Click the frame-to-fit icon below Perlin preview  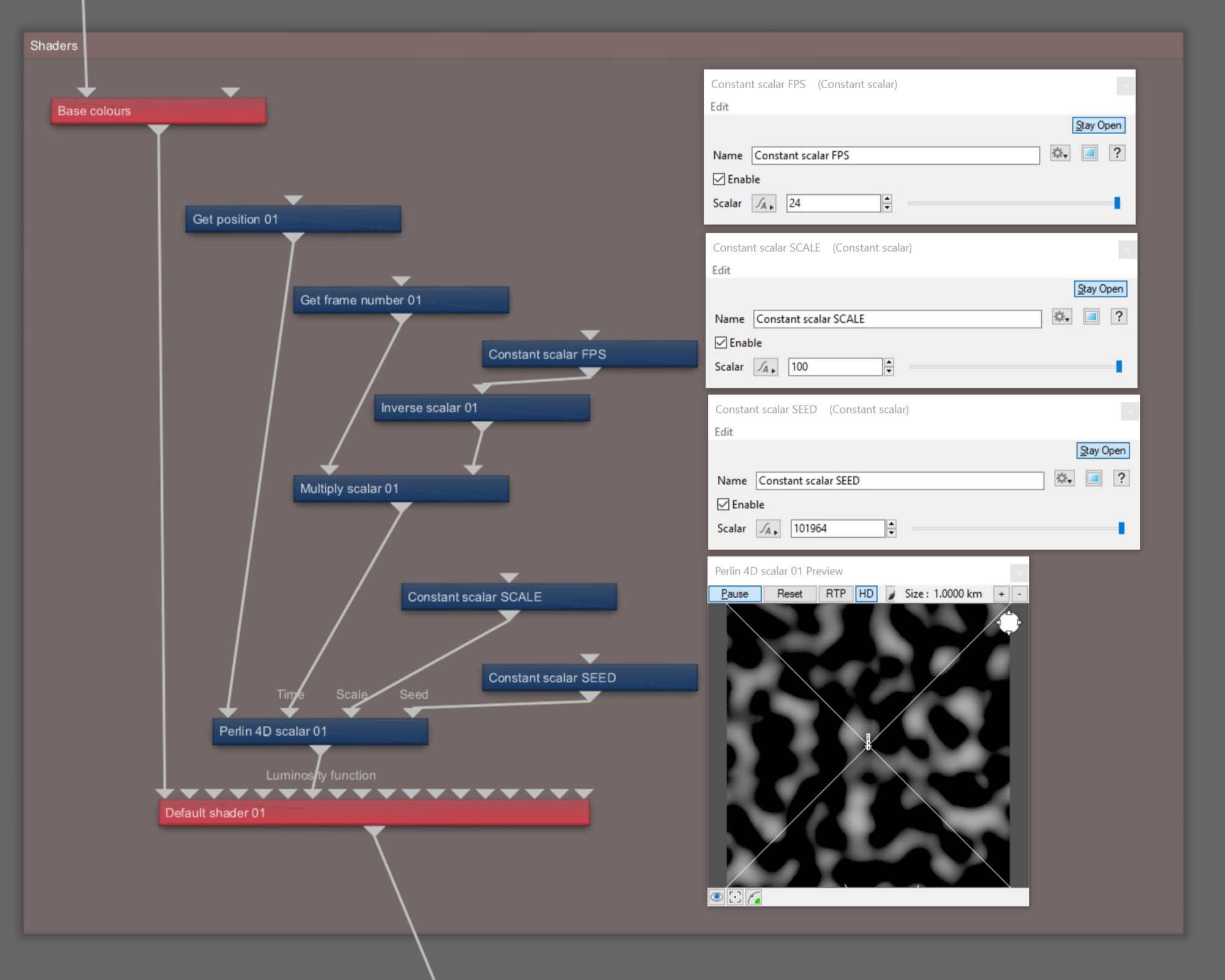point(735,897)
